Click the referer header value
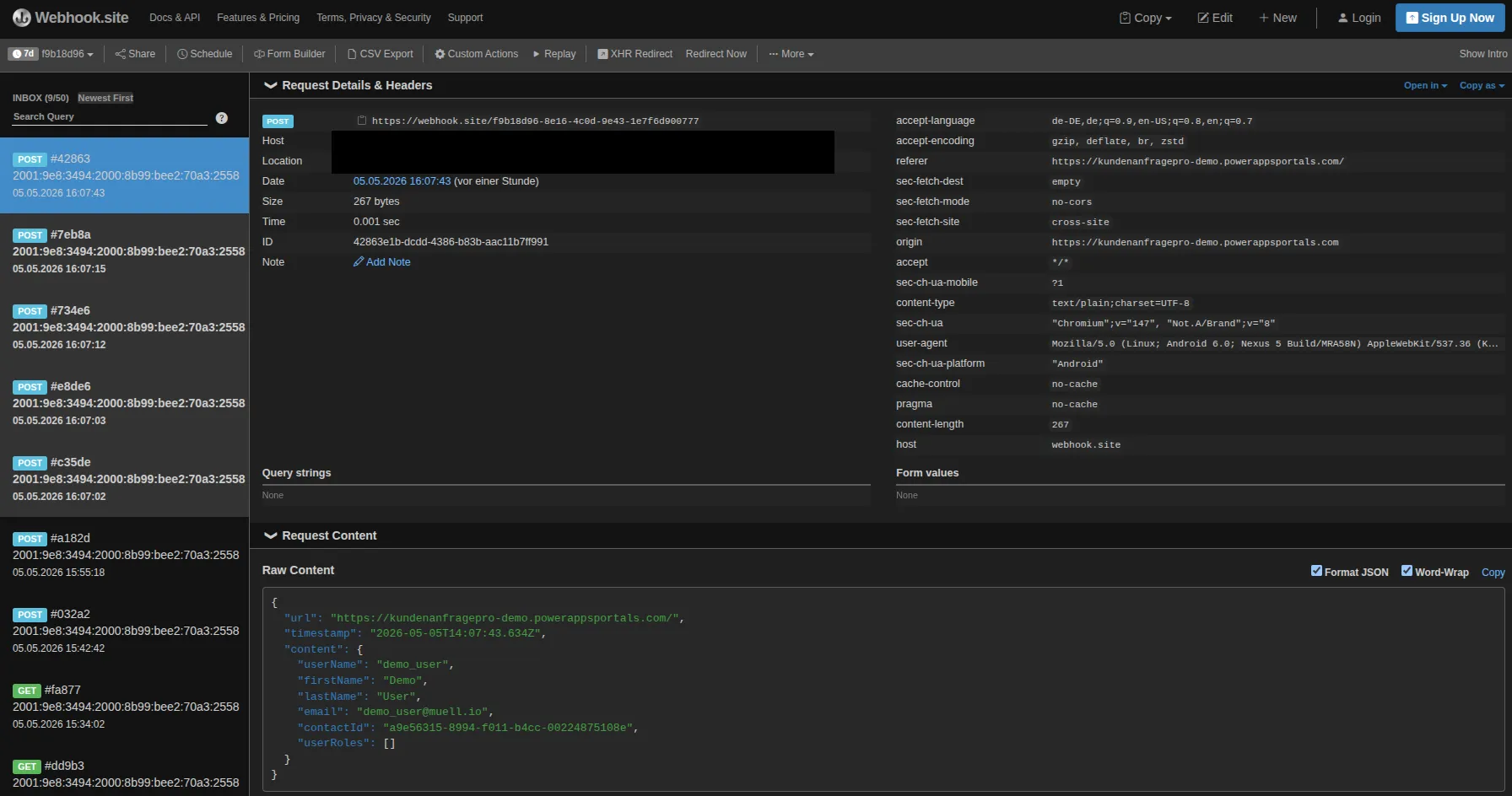Image resolution: width=1512 pixels, height=796 pixels. 1197,161
